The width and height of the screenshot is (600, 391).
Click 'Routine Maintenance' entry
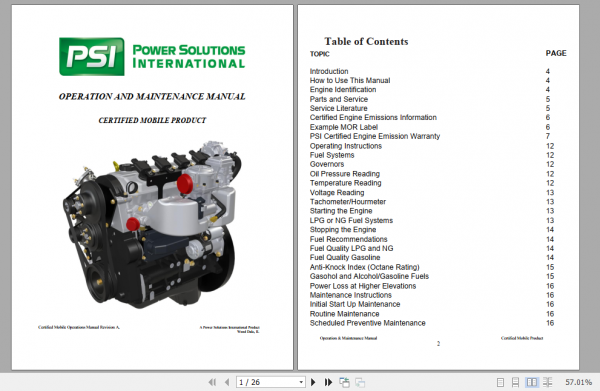(344, 314)
